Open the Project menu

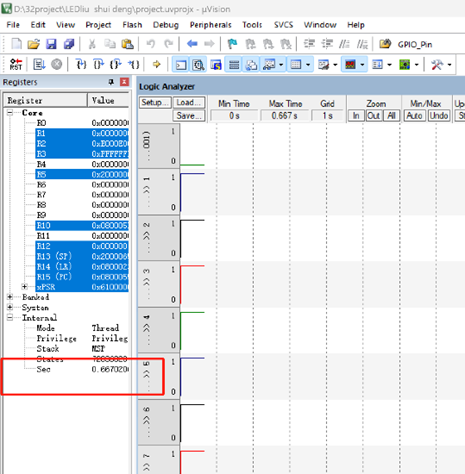pyautogui.click(x=98, y=25)
